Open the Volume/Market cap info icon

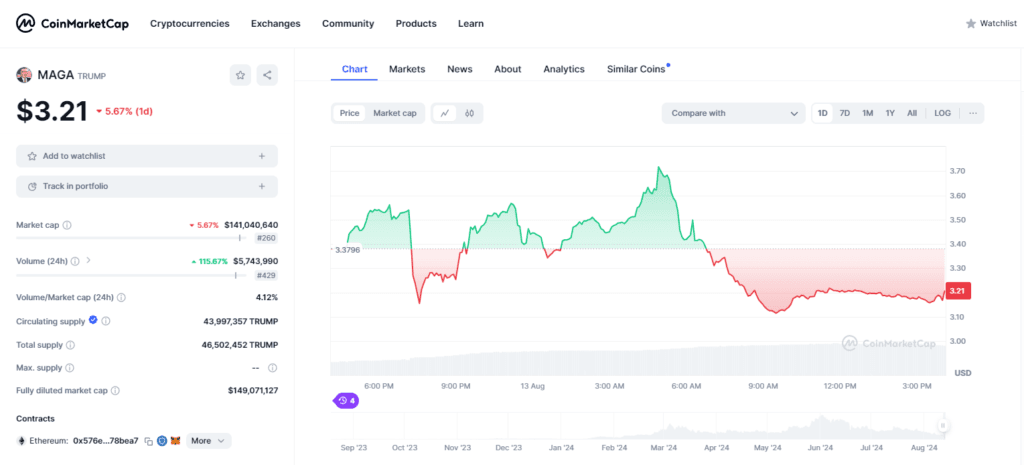pyautogui.click(x=121, y=297)
